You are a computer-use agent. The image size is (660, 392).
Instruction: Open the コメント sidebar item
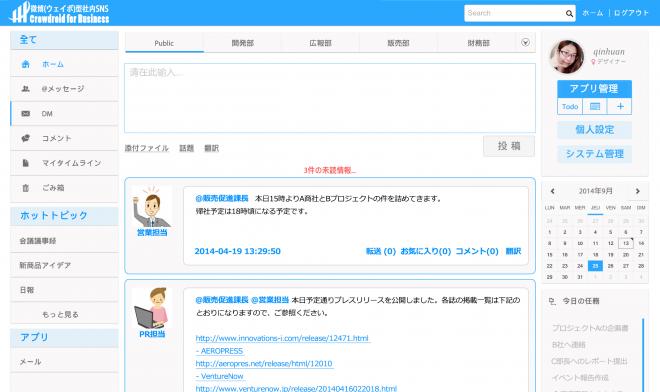pos(64,138)
